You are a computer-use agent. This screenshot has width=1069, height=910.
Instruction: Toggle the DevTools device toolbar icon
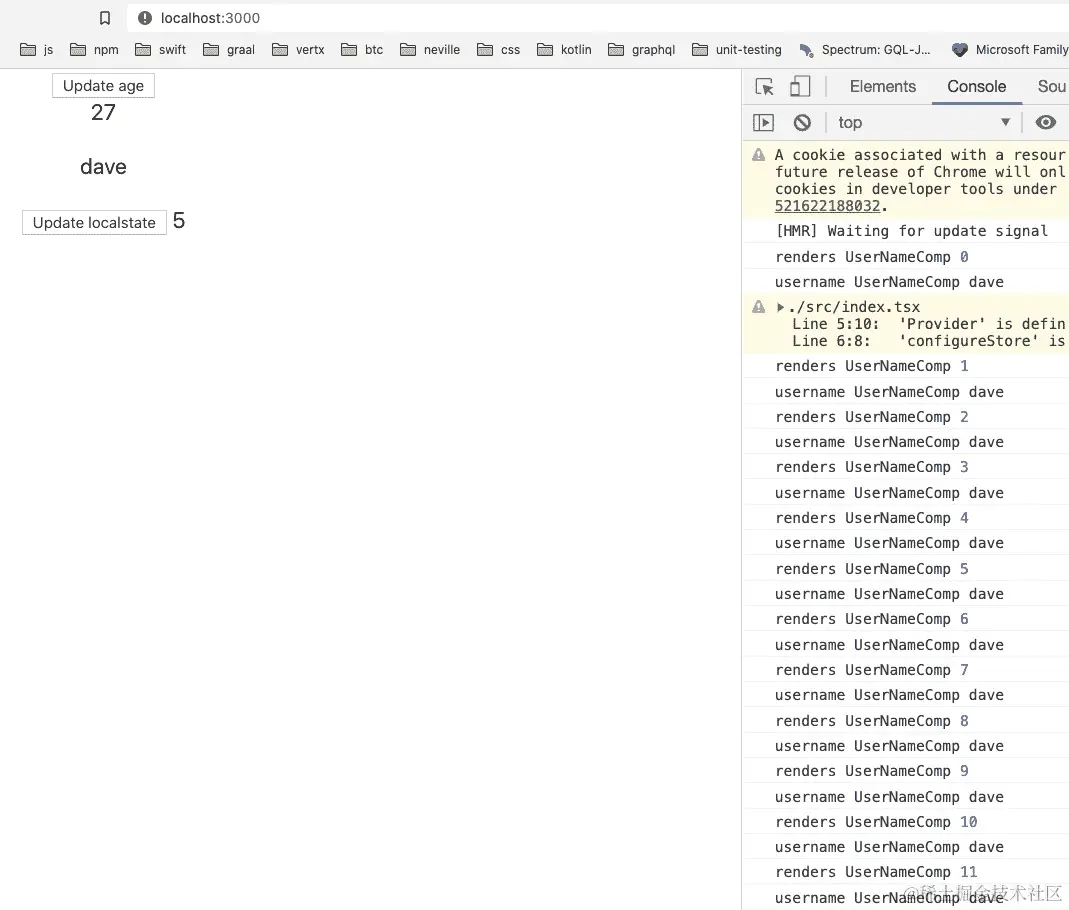pos(800,87)
